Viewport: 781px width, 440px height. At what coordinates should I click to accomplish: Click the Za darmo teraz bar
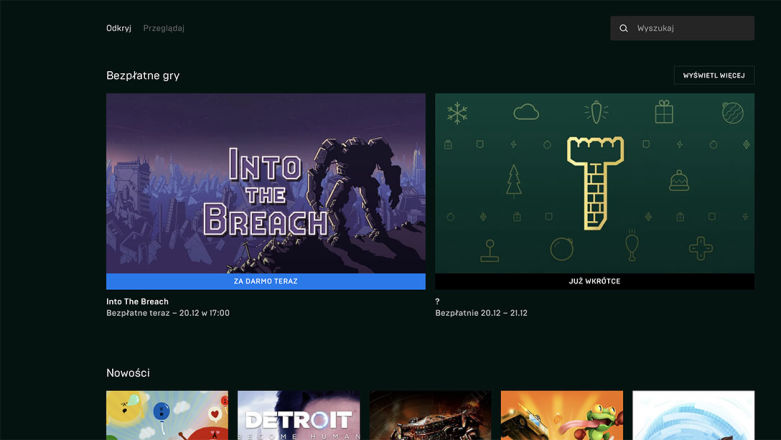point(265,281)
